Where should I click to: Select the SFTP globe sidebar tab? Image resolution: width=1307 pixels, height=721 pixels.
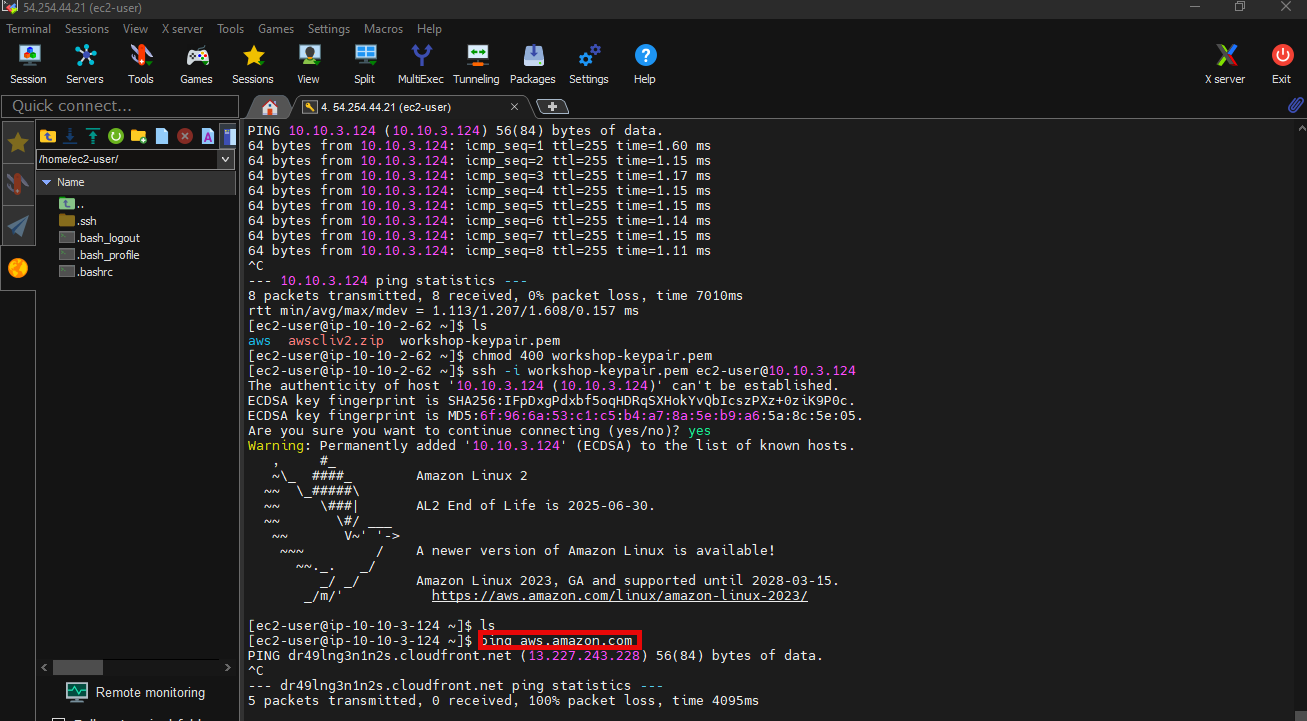click(18, 268)
